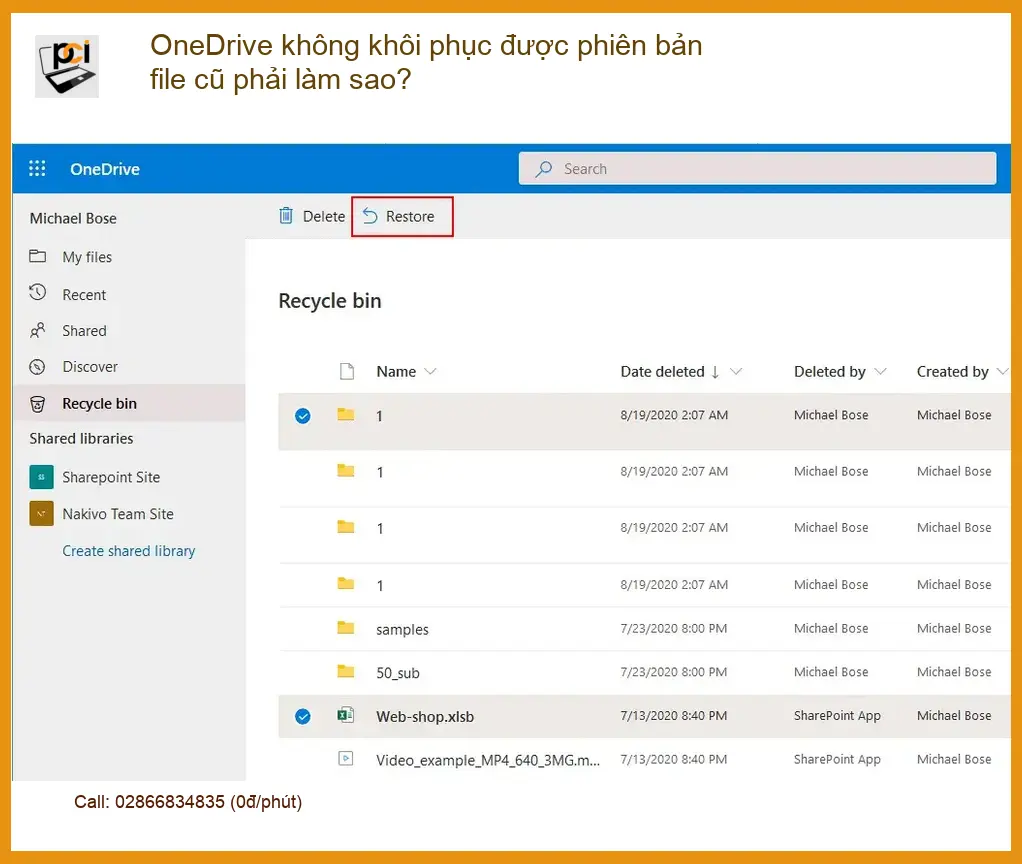The image size is (1022, 864).
Task: Open Sharepoint Site shared library
Action: point(111,477)
